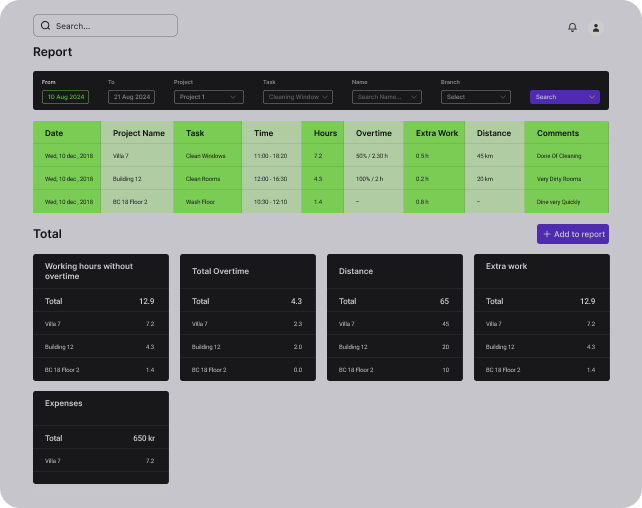The width and height of the screenshot is (642, 508).
Task: Click the plus icon on Add to report
Action: tap(547, 234)
